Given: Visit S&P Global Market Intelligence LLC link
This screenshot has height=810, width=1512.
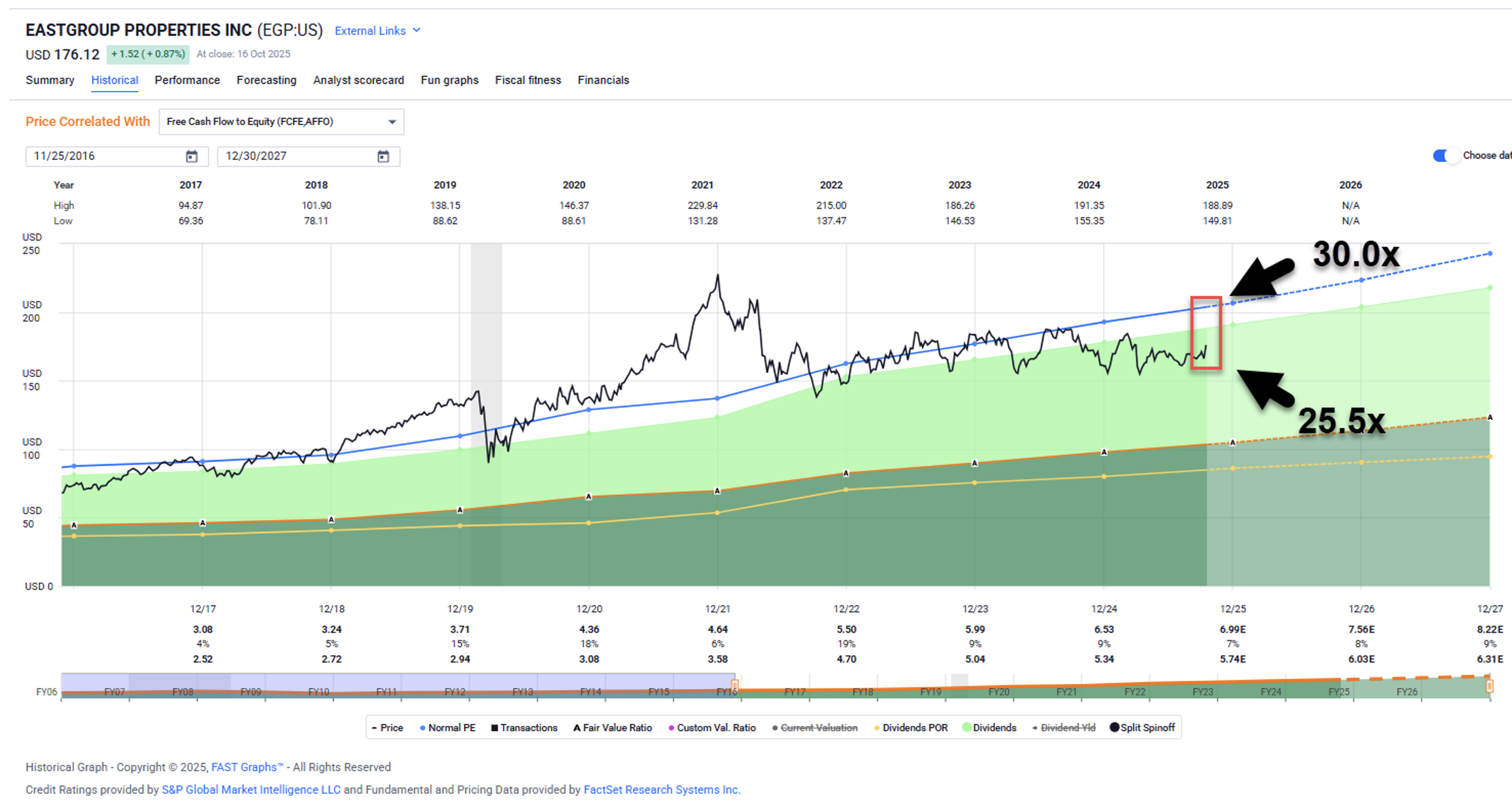Looking at the screenshot, I should (251, 789).
